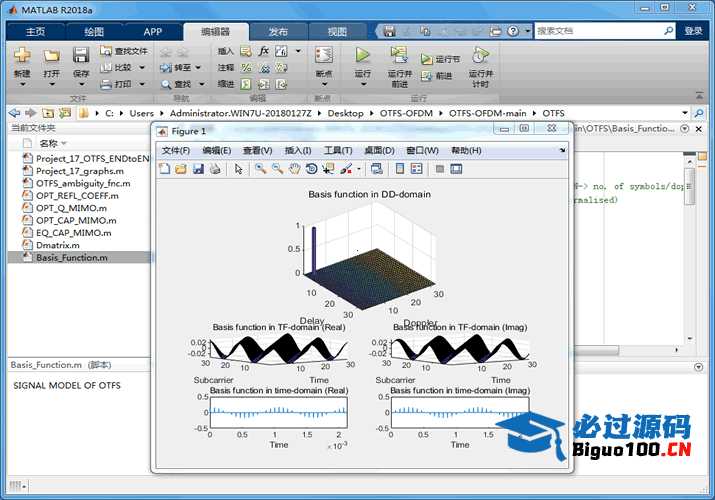
Task: Switch to the 视图 ribbon tab
Action: click(337, 31)
